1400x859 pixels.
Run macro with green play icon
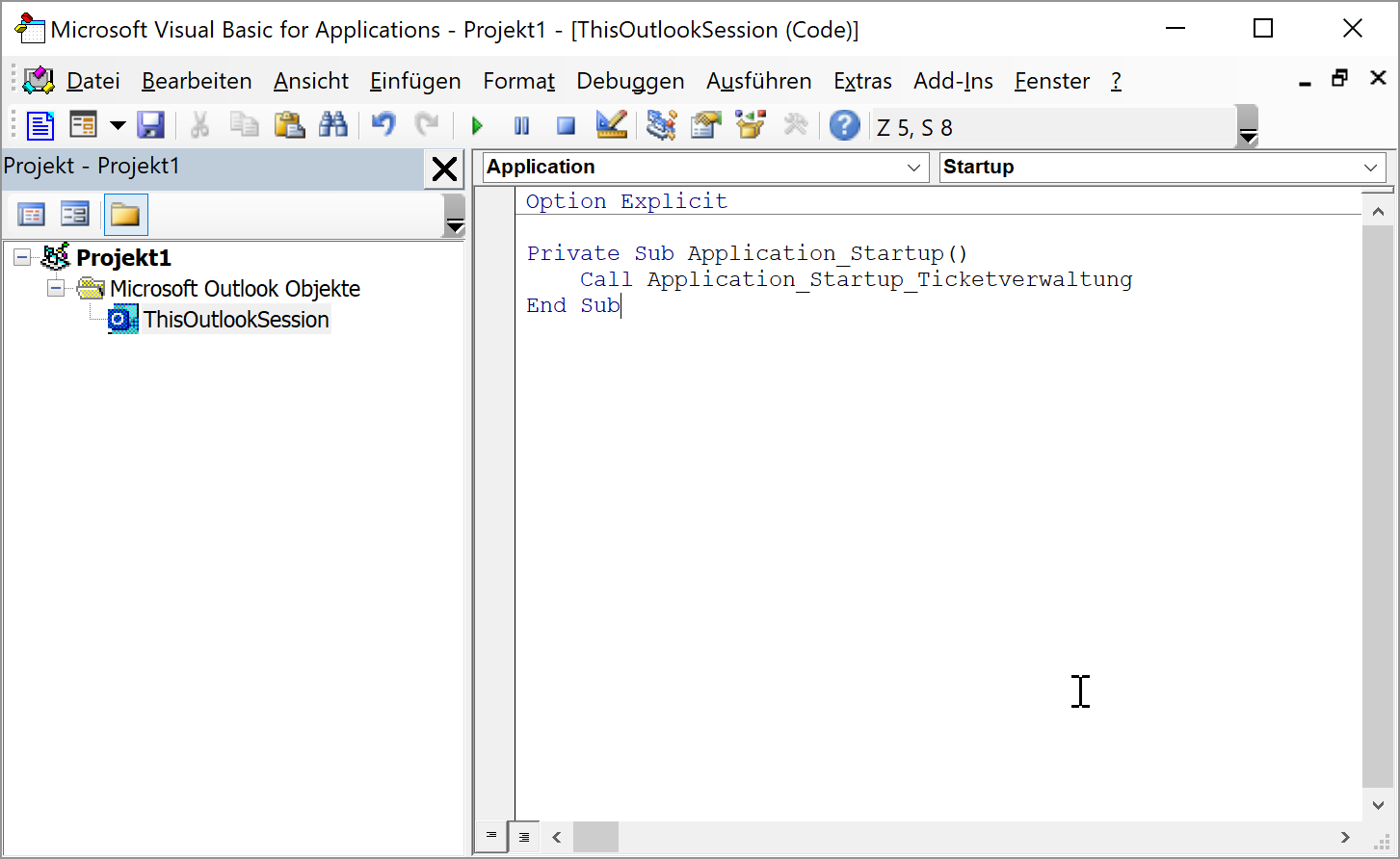pos(477,126)
